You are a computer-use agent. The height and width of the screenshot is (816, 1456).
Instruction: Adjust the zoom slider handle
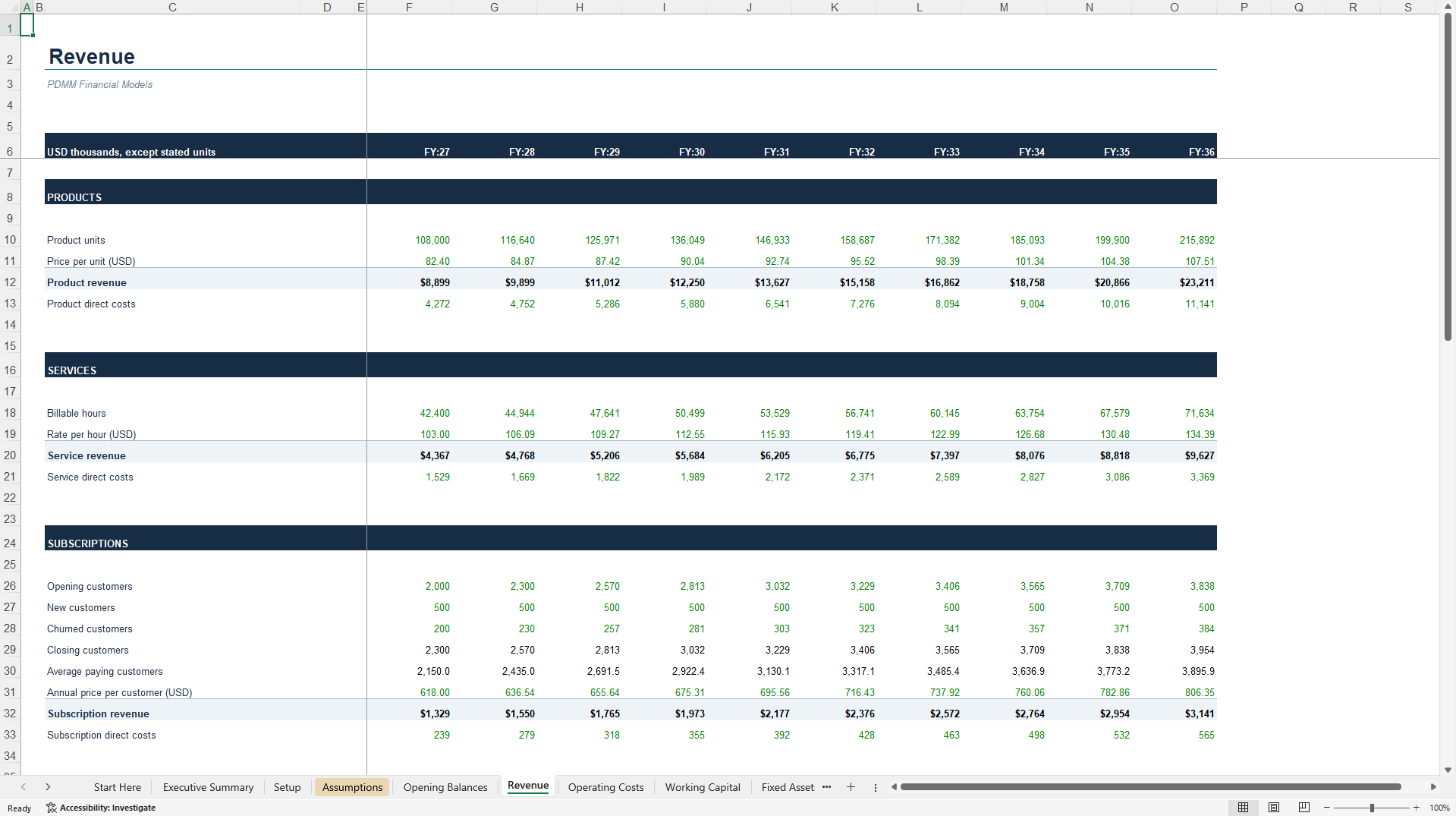[x=1372, y=808]
